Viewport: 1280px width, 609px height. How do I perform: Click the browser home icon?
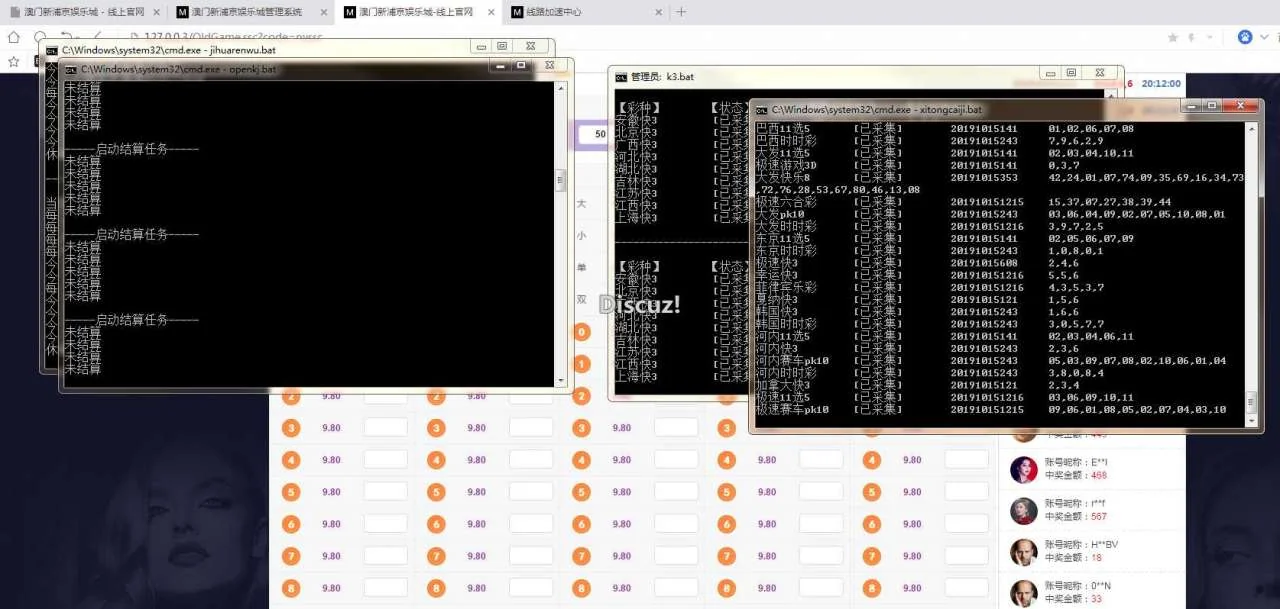click(13, 37)
